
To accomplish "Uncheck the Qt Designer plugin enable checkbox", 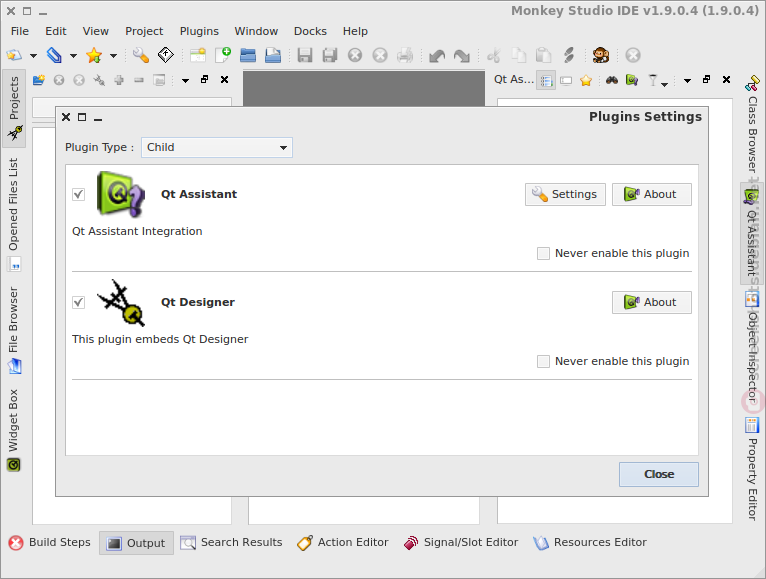I will tap(79, 302).
